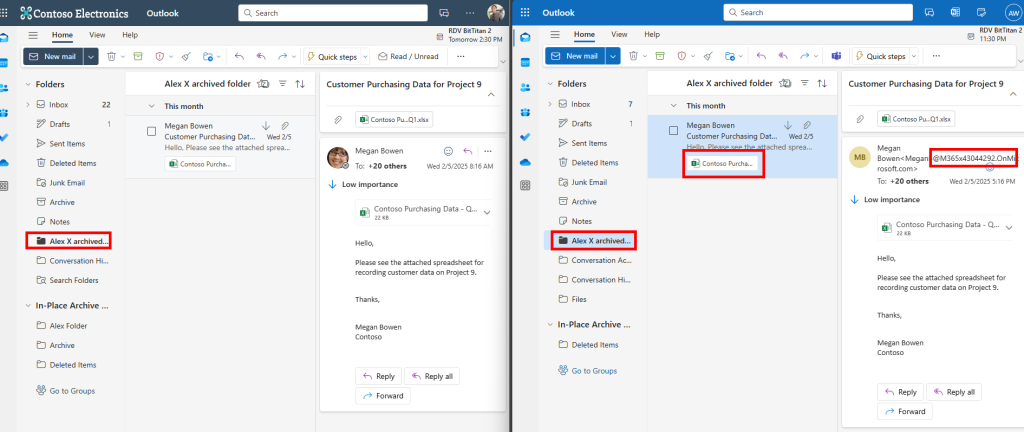Click Reply all button below left message
Screen dimensions: 1024x432
pos(432,376)
